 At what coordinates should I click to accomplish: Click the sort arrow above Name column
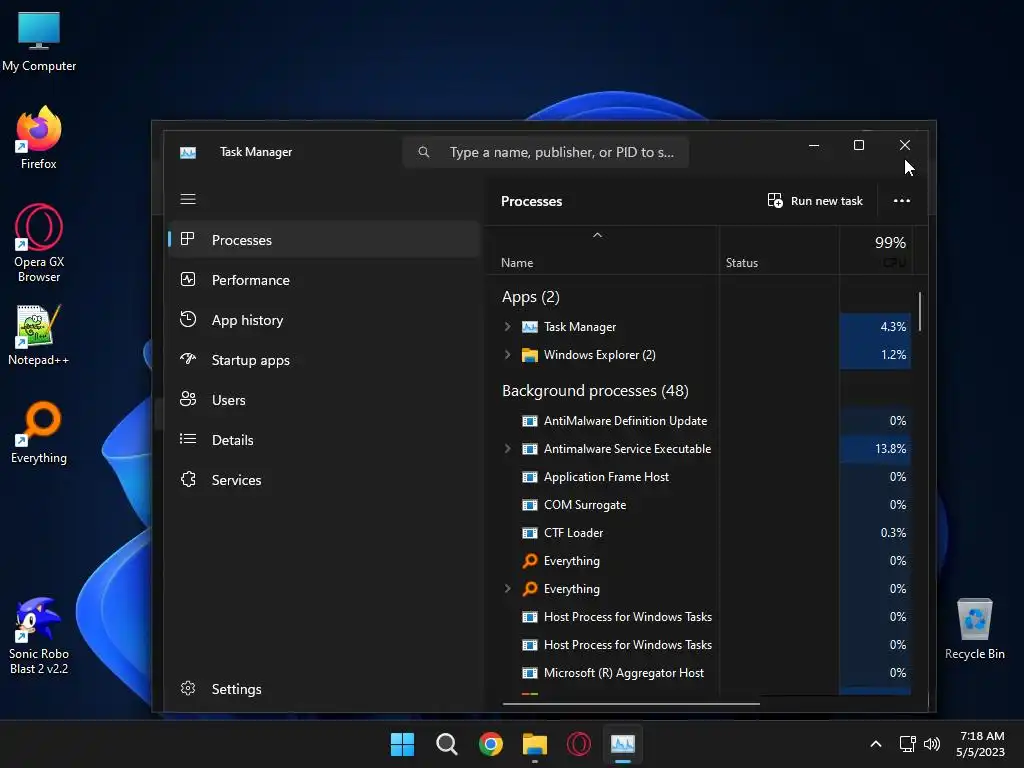coord(597,235)
